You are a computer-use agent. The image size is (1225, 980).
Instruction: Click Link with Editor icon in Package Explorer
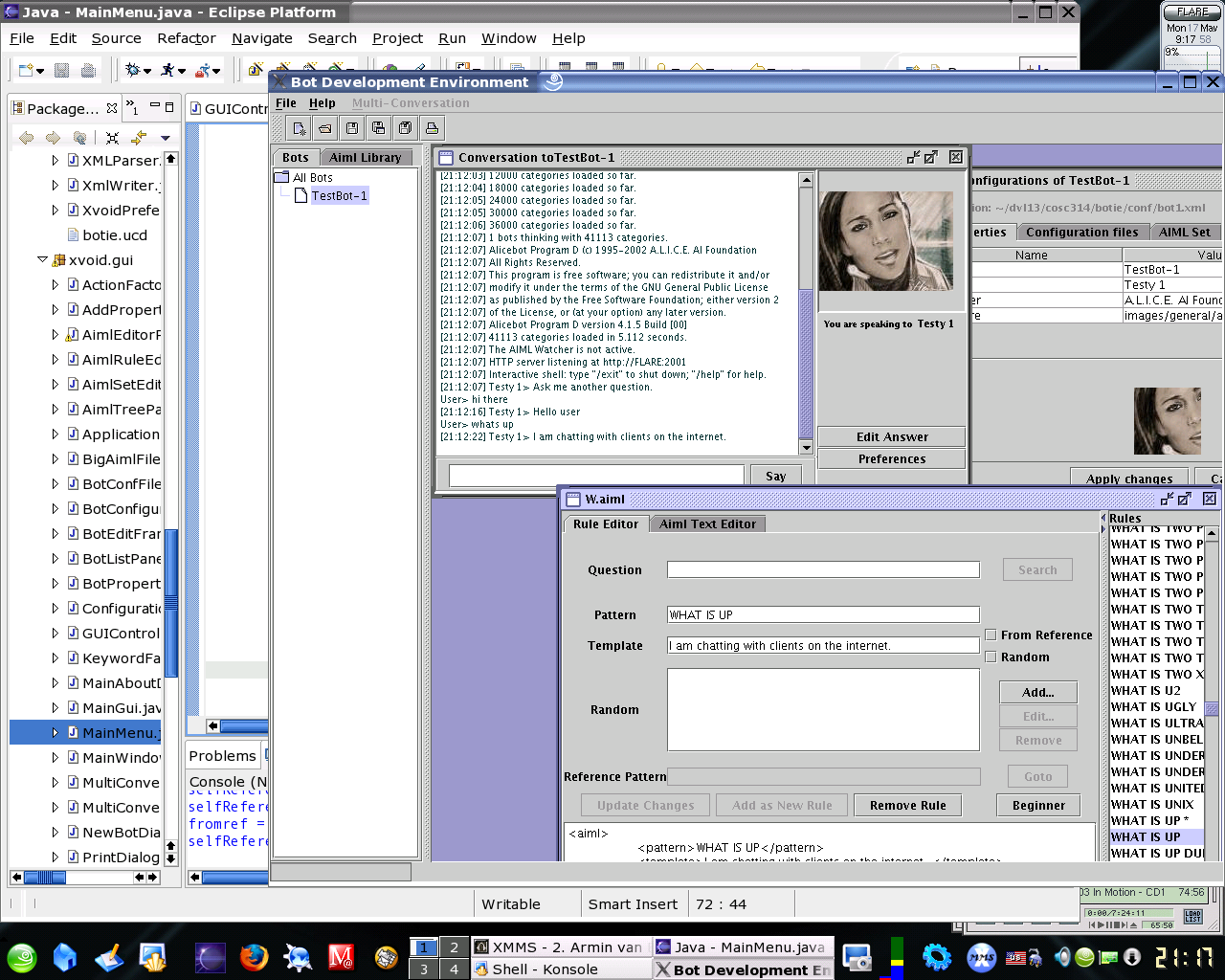[139, 138]
